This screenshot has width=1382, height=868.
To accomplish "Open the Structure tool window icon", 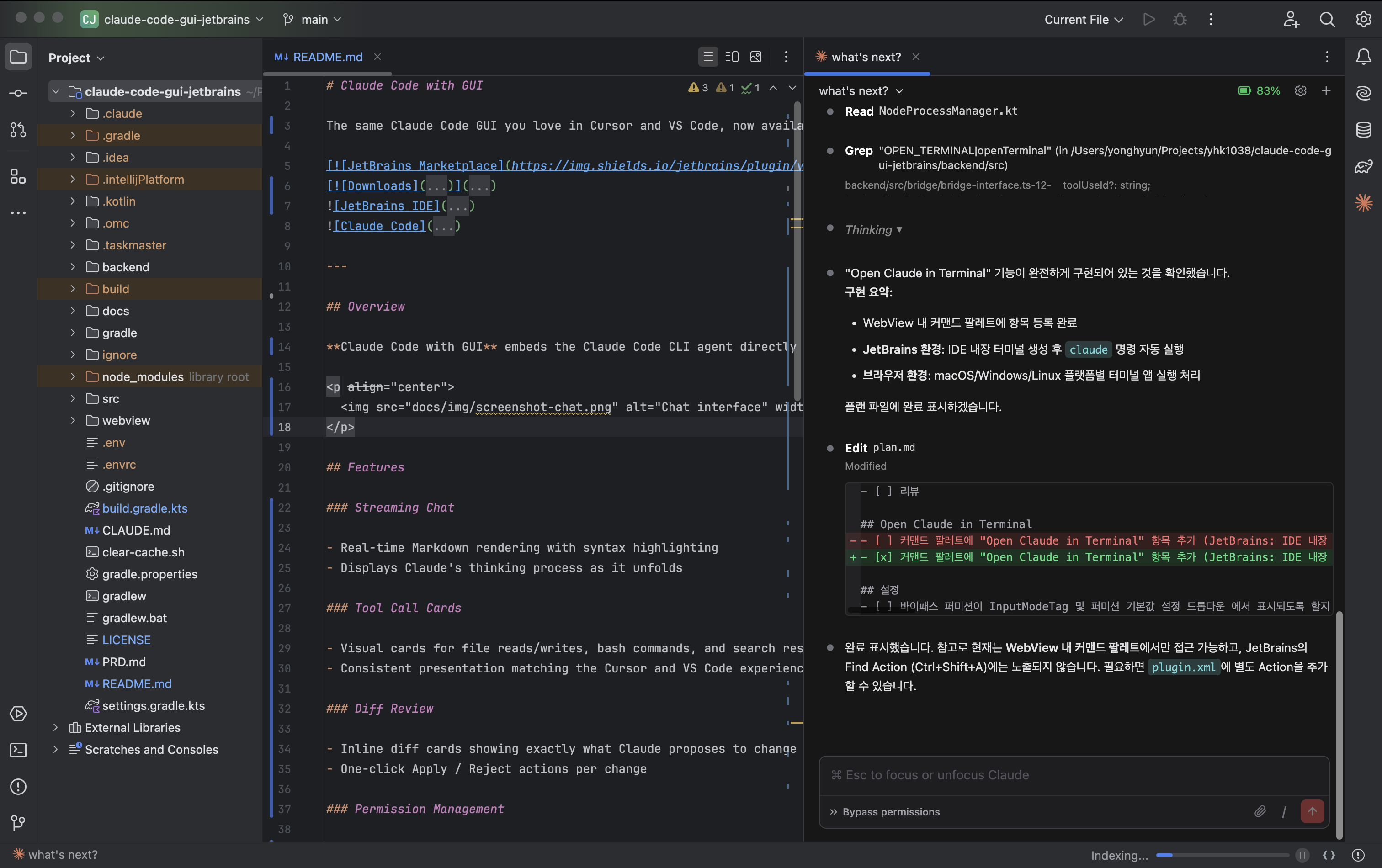I will click(18, 176).
